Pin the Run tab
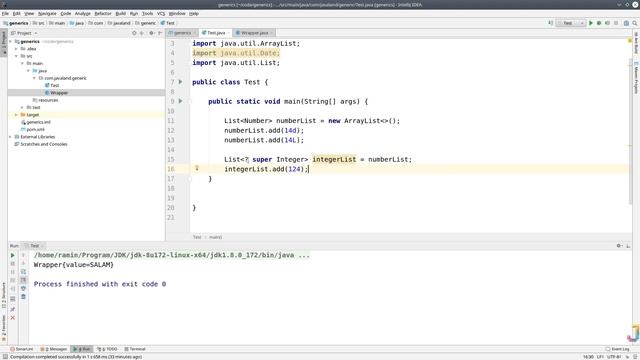The width and height of the screenshot is (640, 360). coord(13,309)
